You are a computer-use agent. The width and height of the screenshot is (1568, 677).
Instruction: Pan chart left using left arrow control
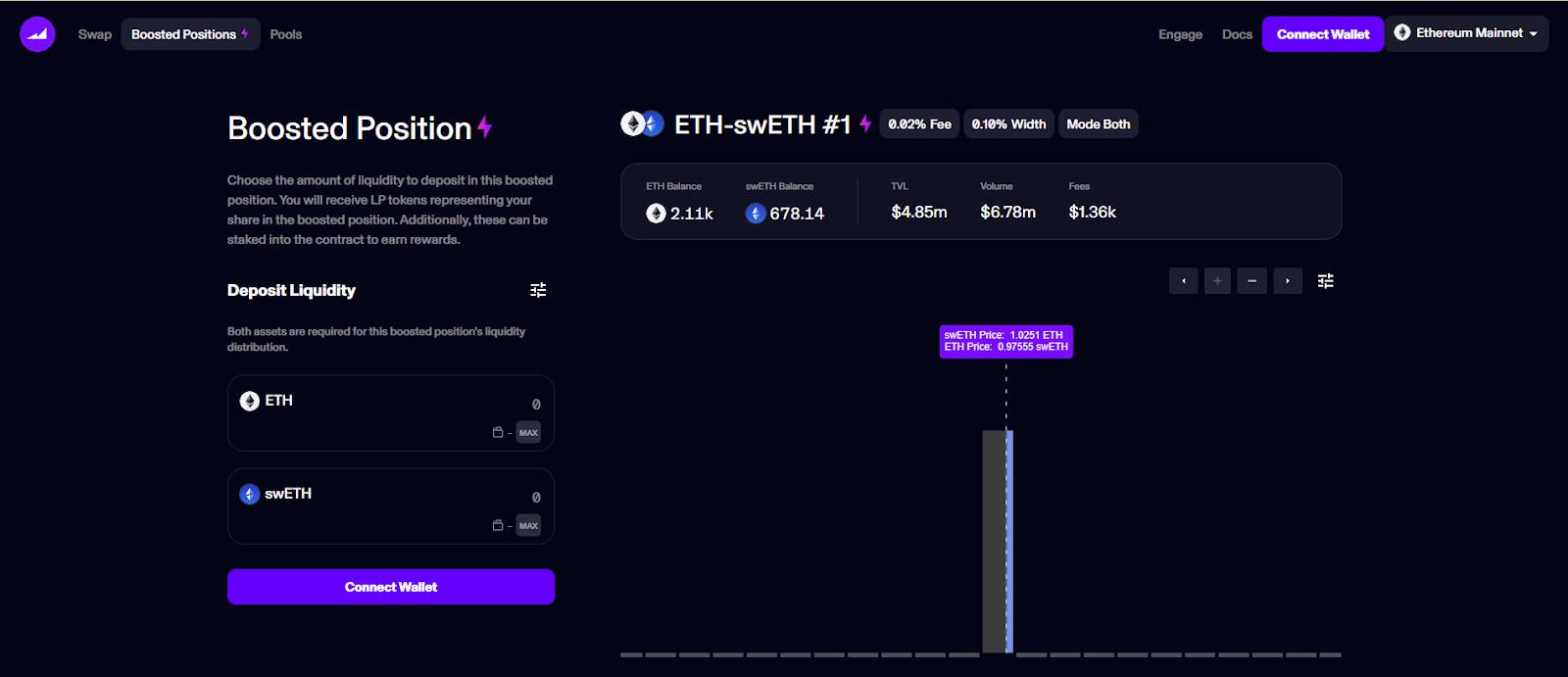point(1183,281)
